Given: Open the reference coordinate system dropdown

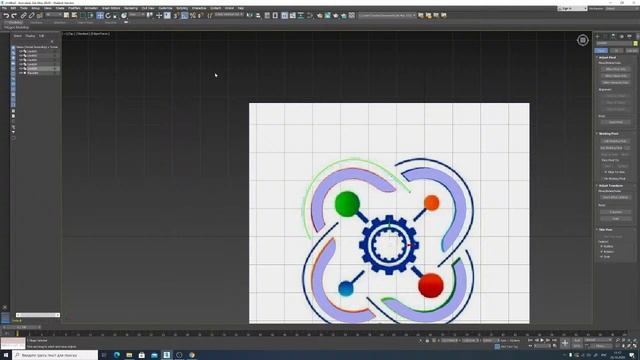Looking at the screenshot, I should [x=137, y=15].
